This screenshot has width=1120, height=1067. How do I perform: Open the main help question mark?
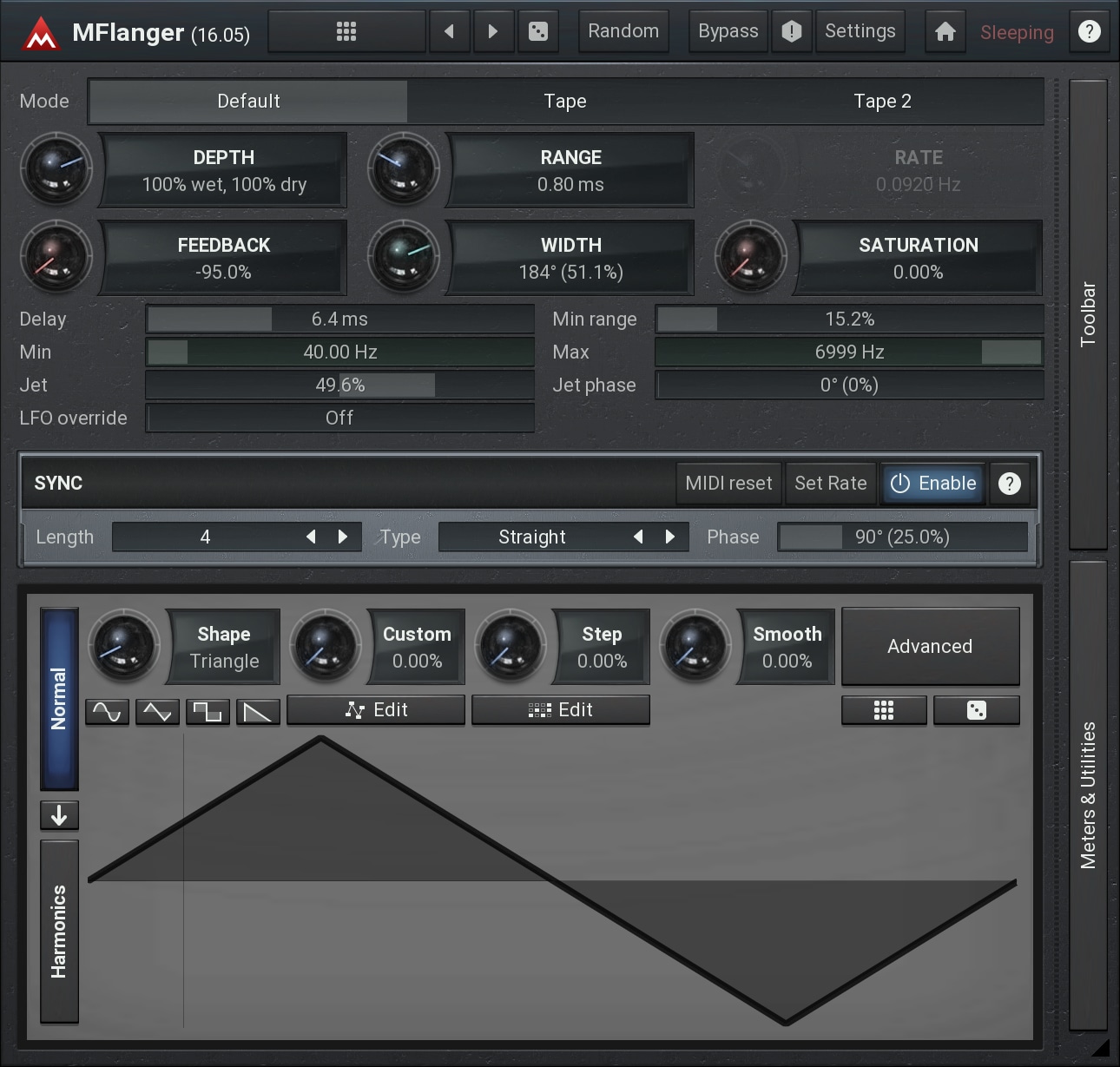pyautogui.click(x=1089, y=32)
